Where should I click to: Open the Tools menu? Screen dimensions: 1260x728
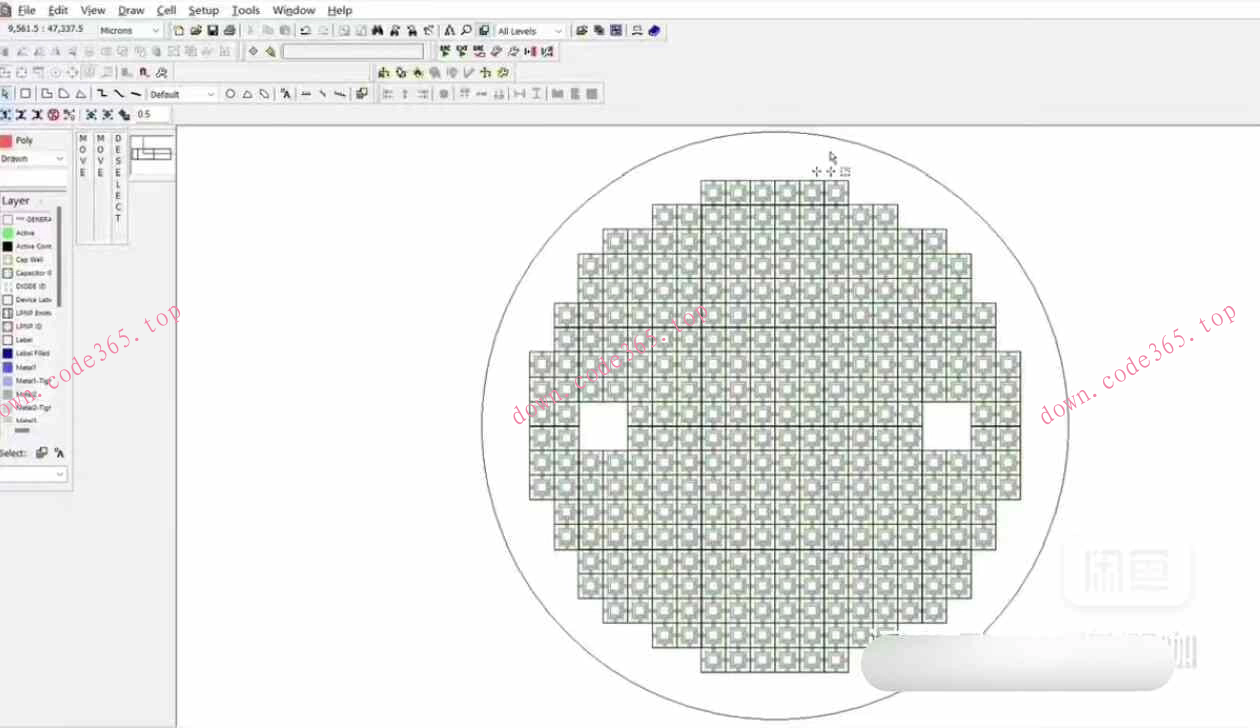click(x=246, y=10)
